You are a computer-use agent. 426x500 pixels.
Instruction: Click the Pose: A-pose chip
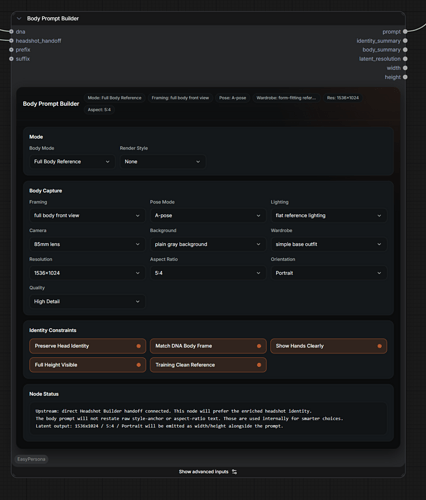click(233, 98)
